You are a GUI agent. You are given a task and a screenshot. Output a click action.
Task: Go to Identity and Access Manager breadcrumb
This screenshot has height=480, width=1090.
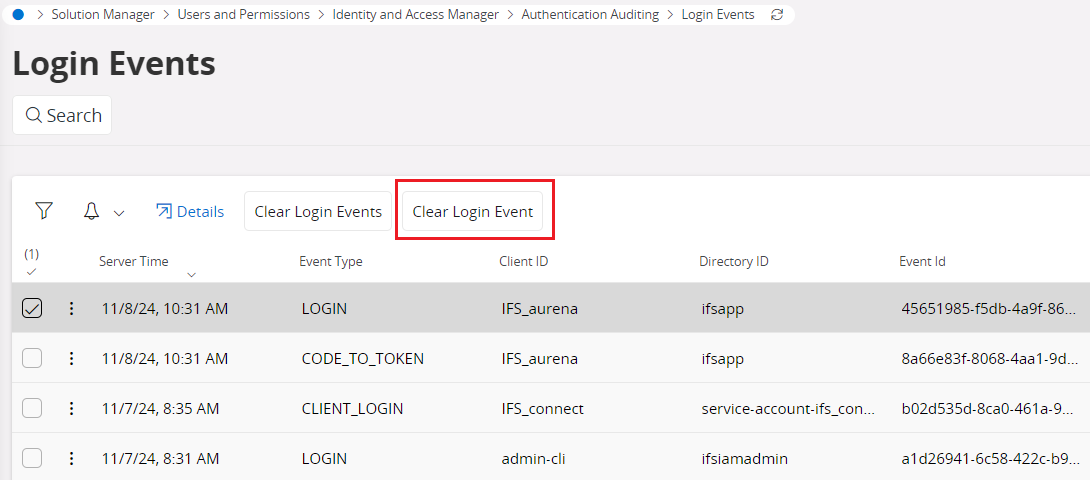click(415, 15)
